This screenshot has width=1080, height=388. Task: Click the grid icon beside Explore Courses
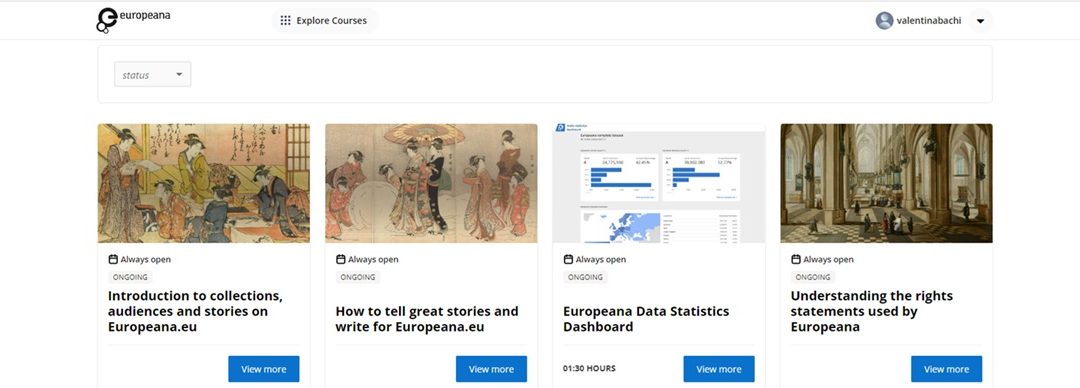[x=285, y=21]
